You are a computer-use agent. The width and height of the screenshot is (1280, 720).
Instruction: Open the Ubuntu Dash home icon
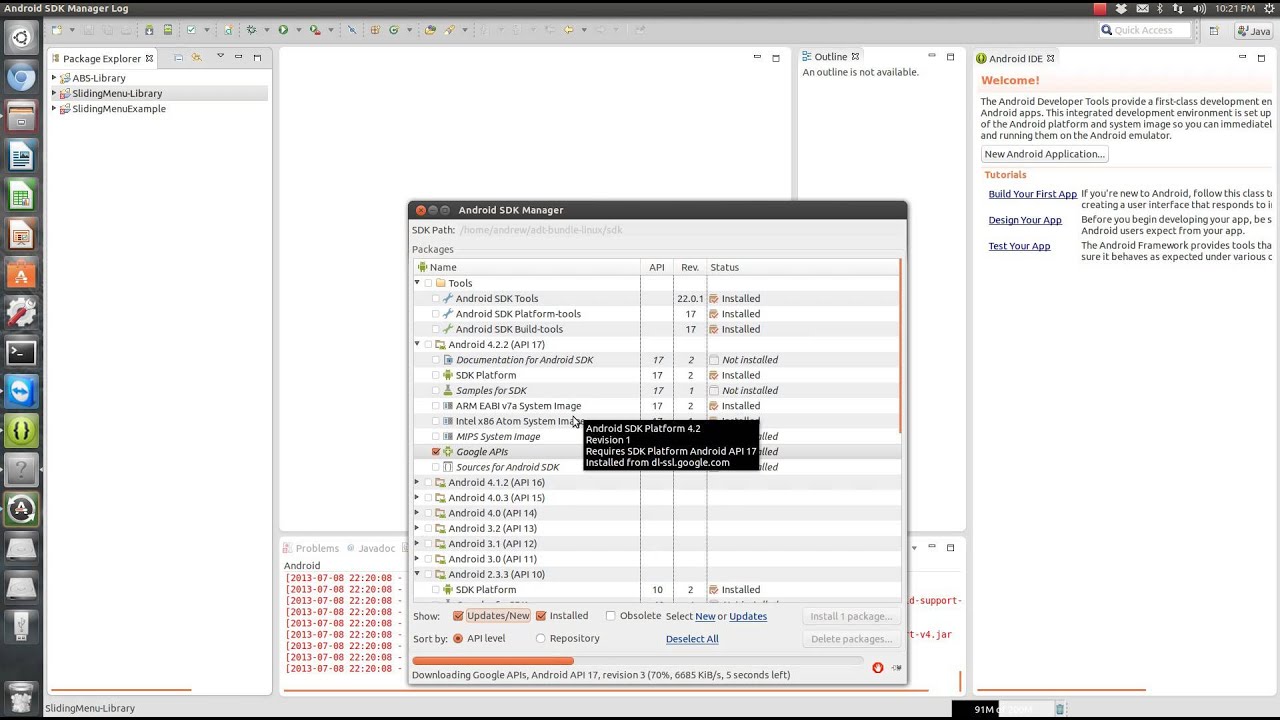pos(21,39)
